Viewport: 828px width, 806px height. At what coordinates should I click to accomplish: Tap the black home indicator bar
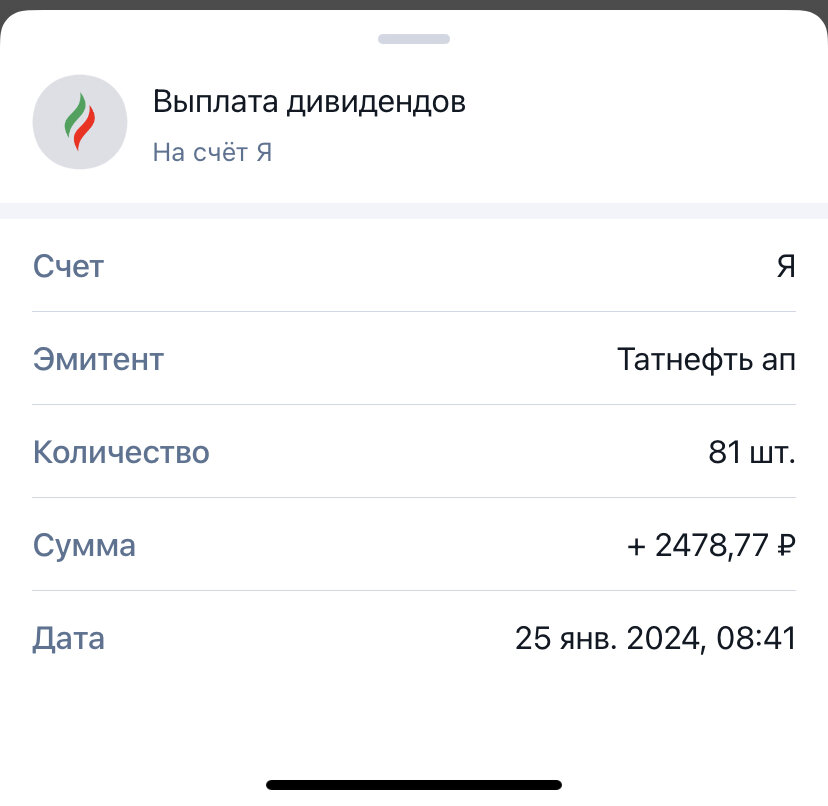(x=414, y=781)
